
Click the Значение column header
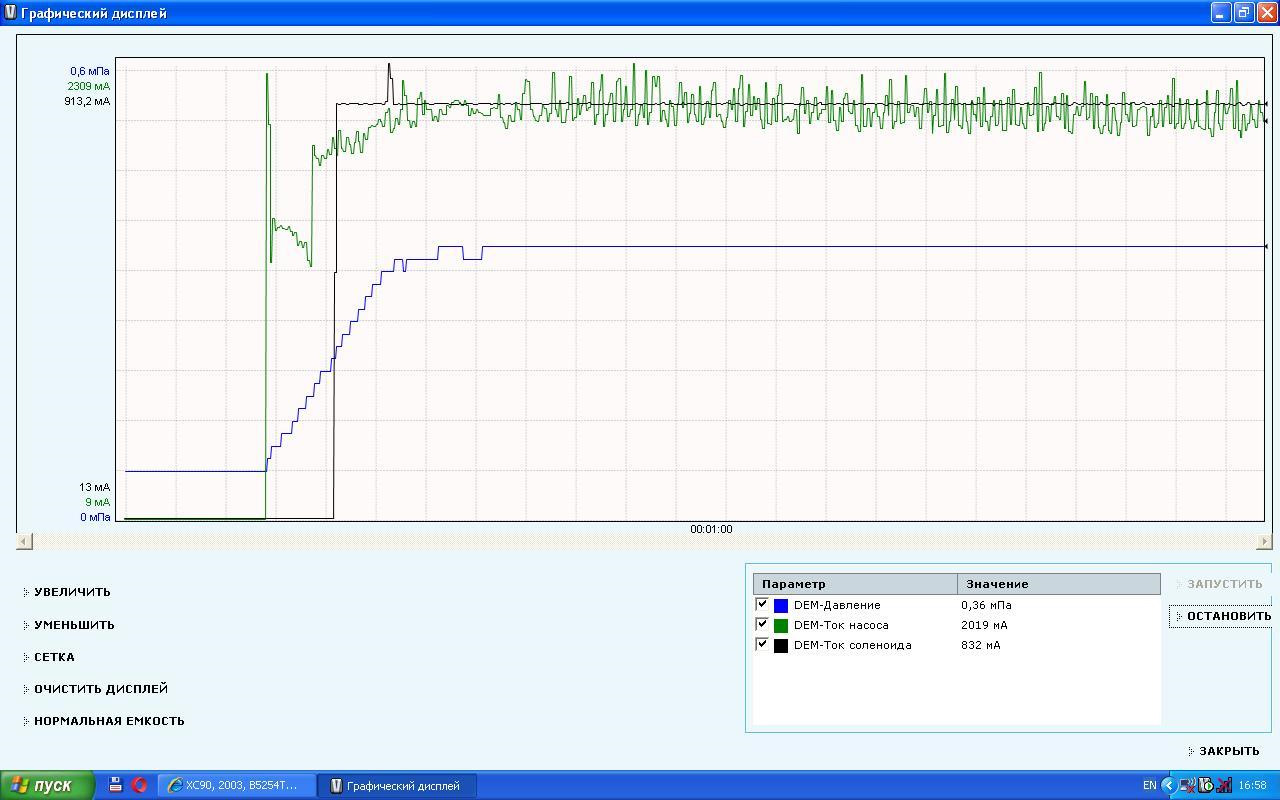(x=1059, y=584)
